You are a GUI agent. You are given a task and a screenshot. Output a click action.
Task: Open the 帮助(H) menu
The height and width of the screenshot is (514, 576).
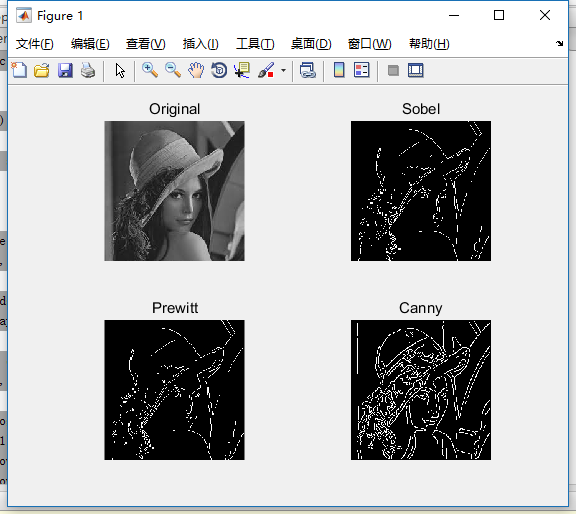click(429, 44)
